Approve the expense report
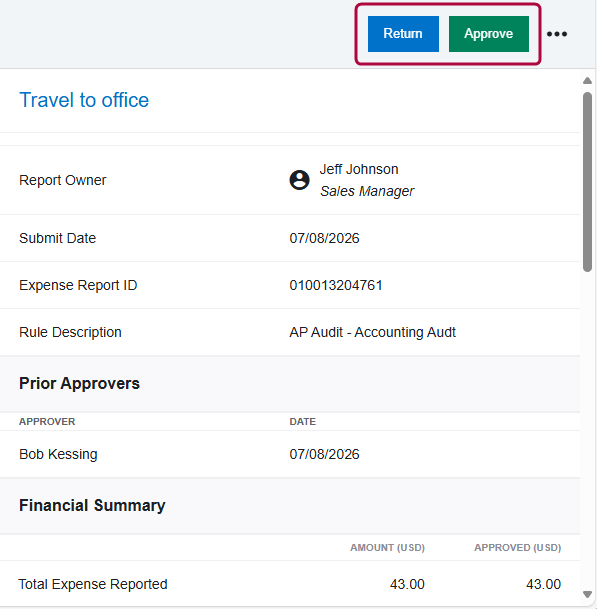597x609 pixels. tap(489, 34)
